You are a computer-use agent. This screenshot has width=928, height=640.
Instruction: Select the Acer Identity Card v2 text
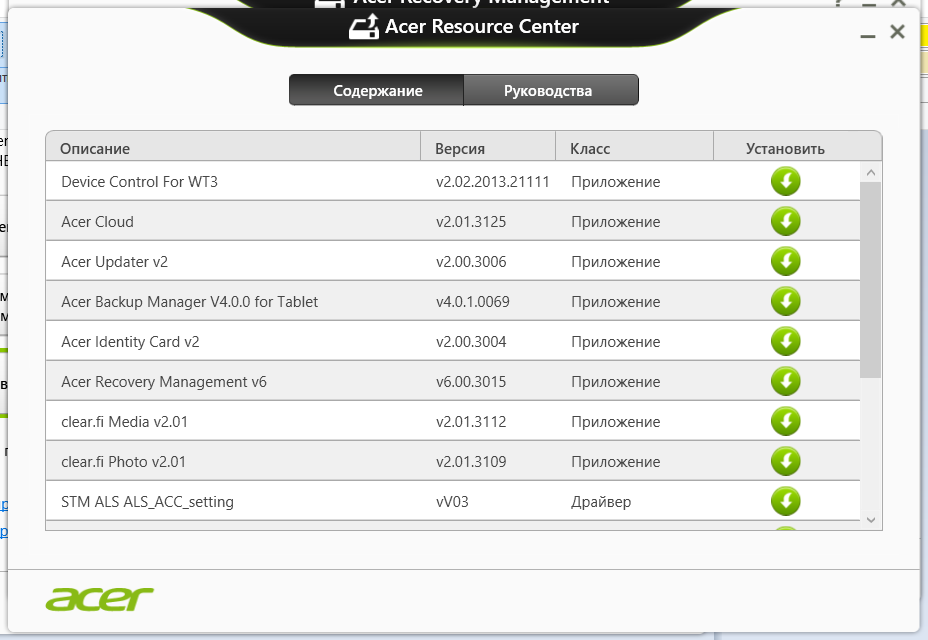[130, 342]
